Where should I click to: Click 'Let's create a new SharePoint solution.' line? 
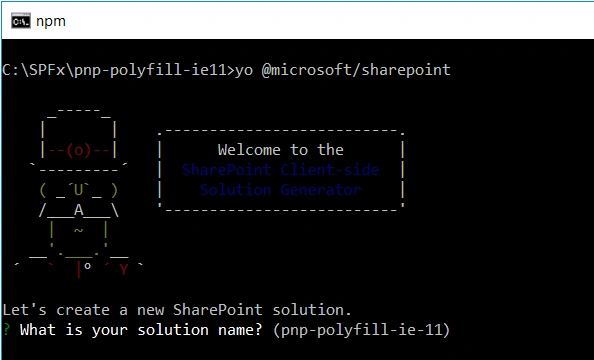coord(177,310)
